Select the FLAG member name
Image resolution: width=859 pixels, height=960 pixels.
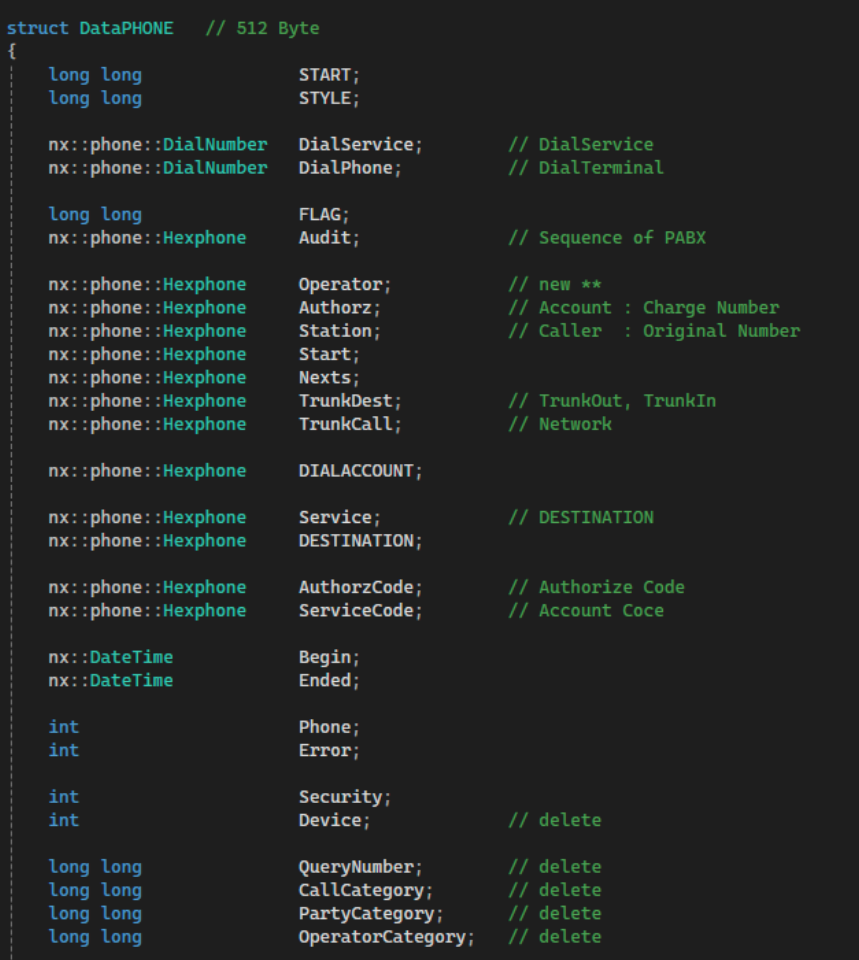[320, 215]
